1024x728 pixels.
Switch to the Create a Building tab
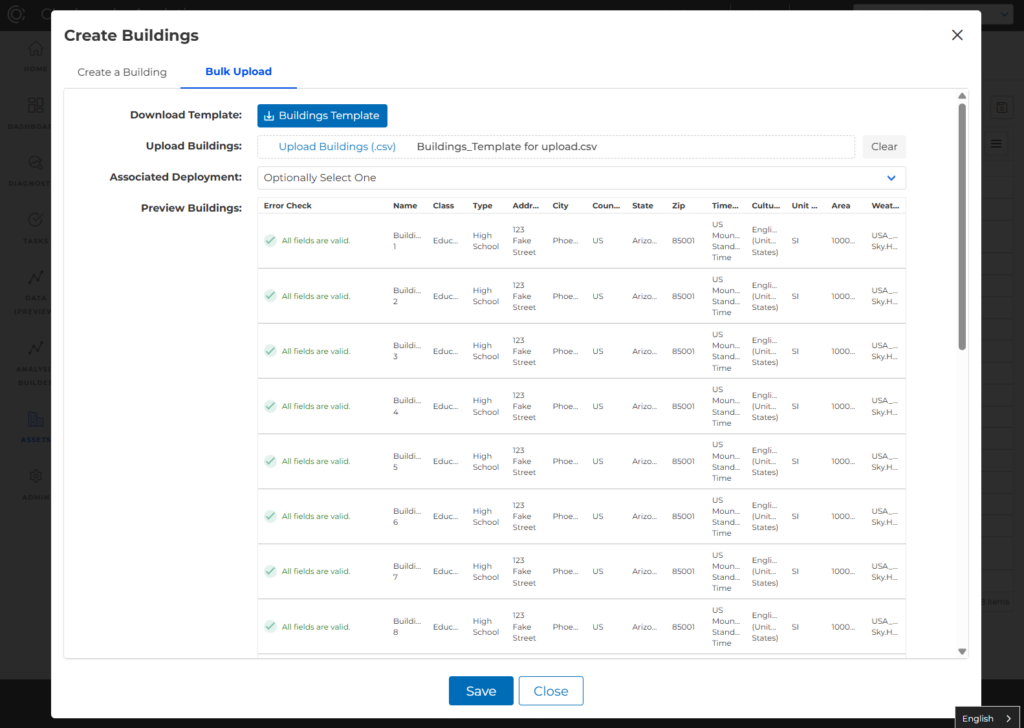pos(122,71)
